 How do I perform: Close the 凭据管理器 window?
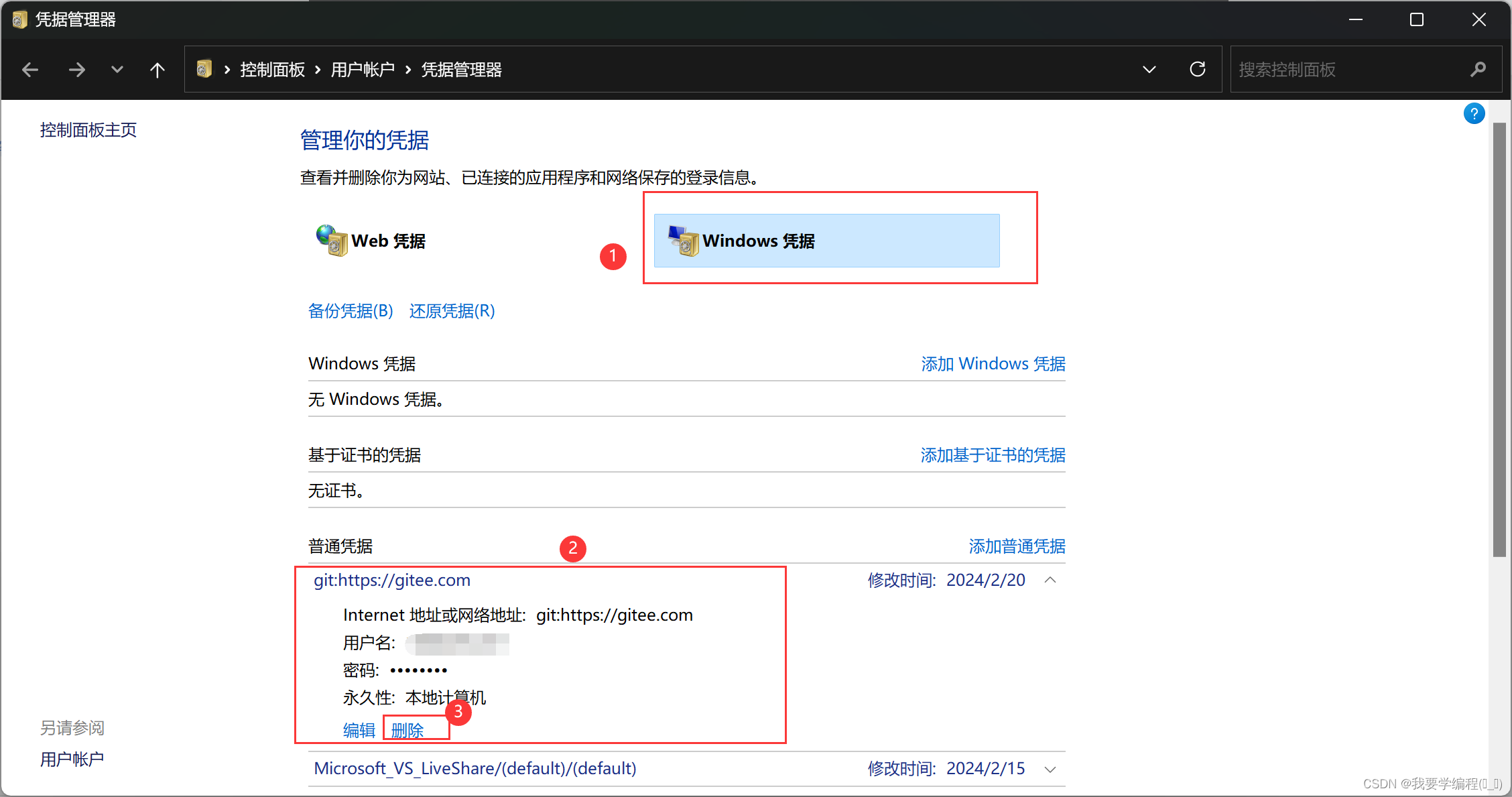[1478, 19]
